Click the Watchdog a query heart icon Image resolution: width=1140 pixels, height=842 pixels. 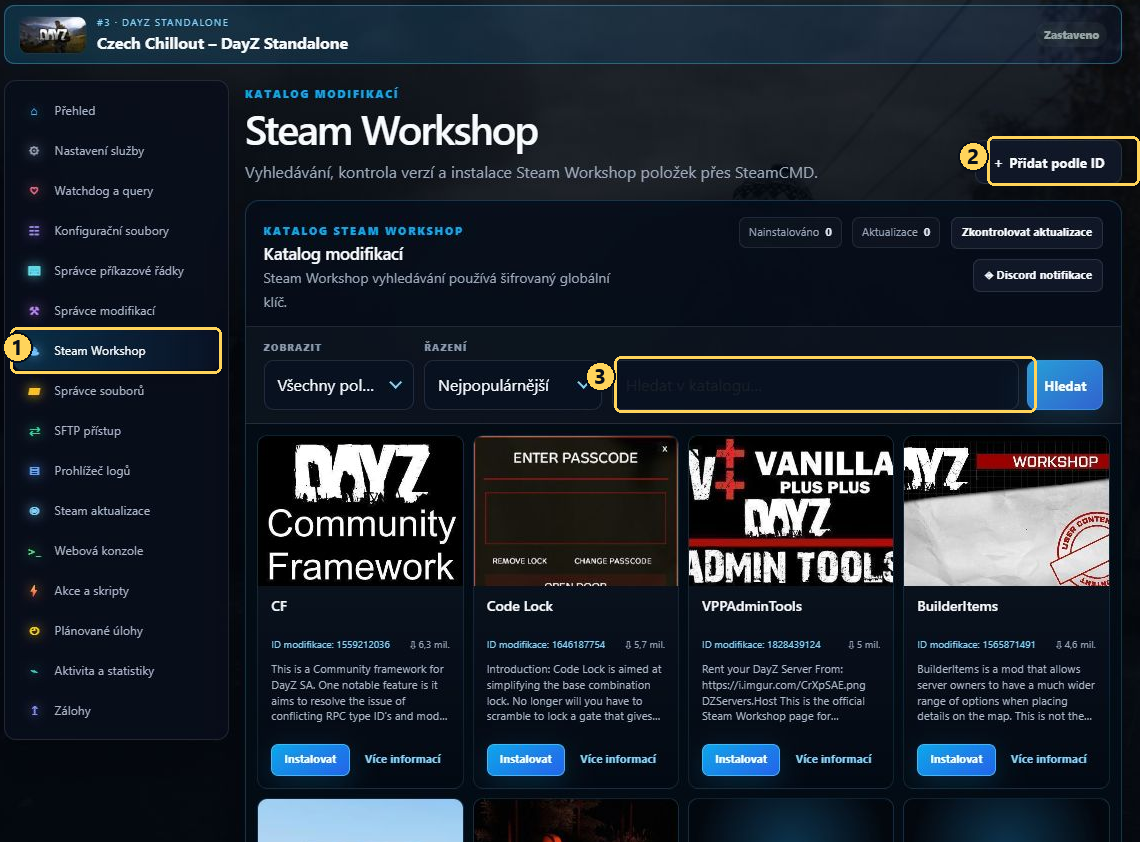(34, 191)
